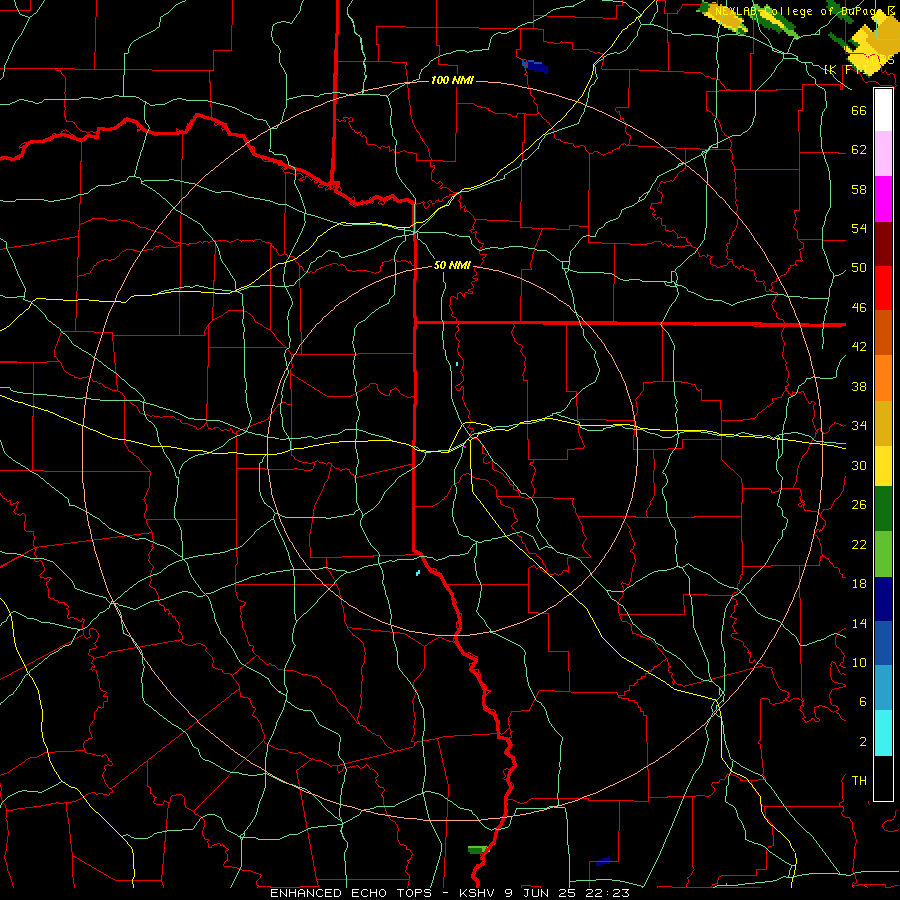Click the '50 NMI' range ring label
900x900 pixels.
coord(452,265)
